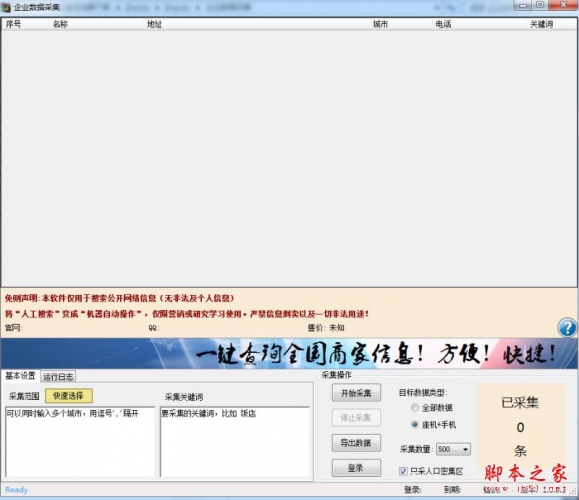
Task: Click the 采集范围 label
Action: tap(24, 396)
